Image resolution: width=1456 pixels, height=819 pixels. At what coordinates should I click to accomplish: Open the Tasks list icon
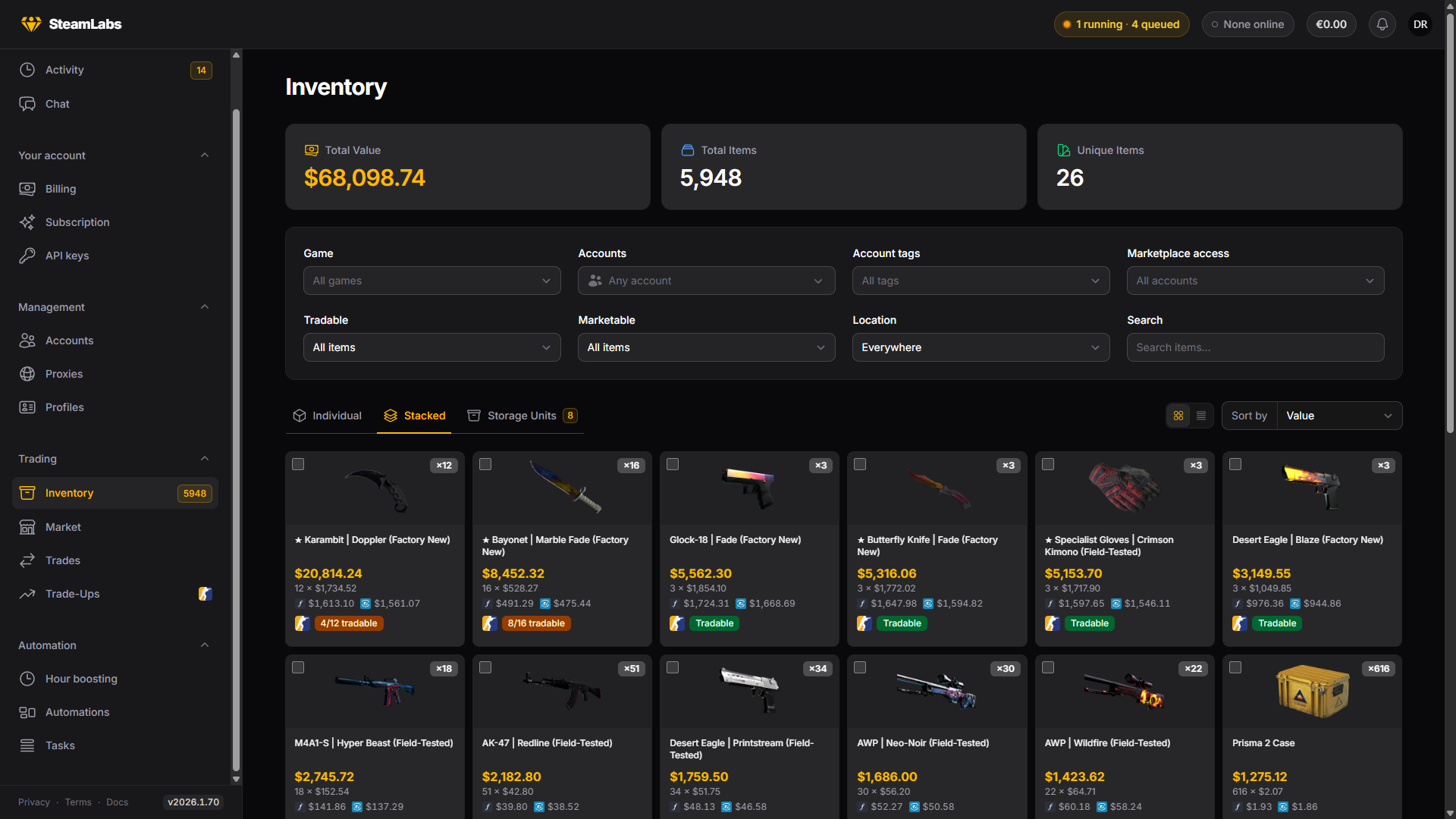click(x=27, y=745)
